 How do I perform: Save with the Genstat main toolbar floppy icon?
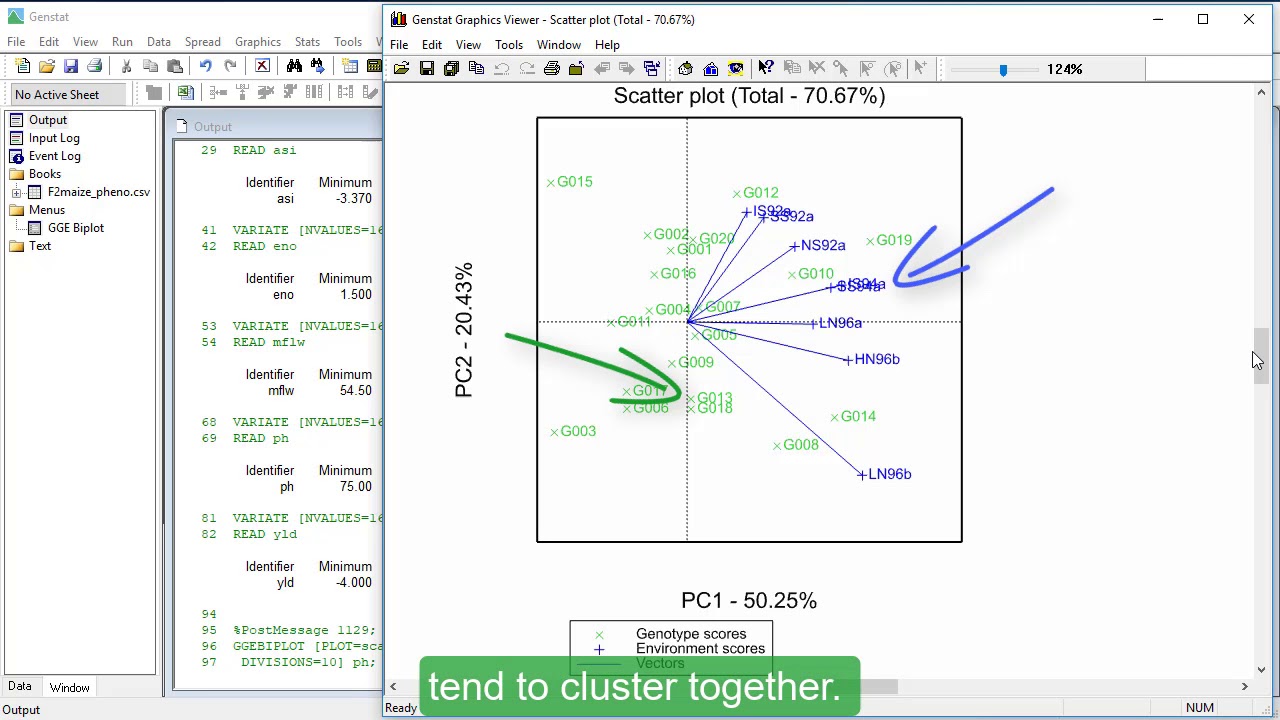coord(71,66)
